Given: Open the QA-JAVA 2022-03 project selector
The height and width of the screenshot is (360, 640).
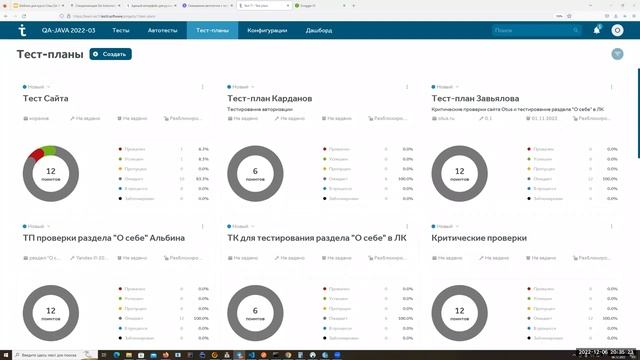Looking at the screenshot, I should tap(68, 30).
